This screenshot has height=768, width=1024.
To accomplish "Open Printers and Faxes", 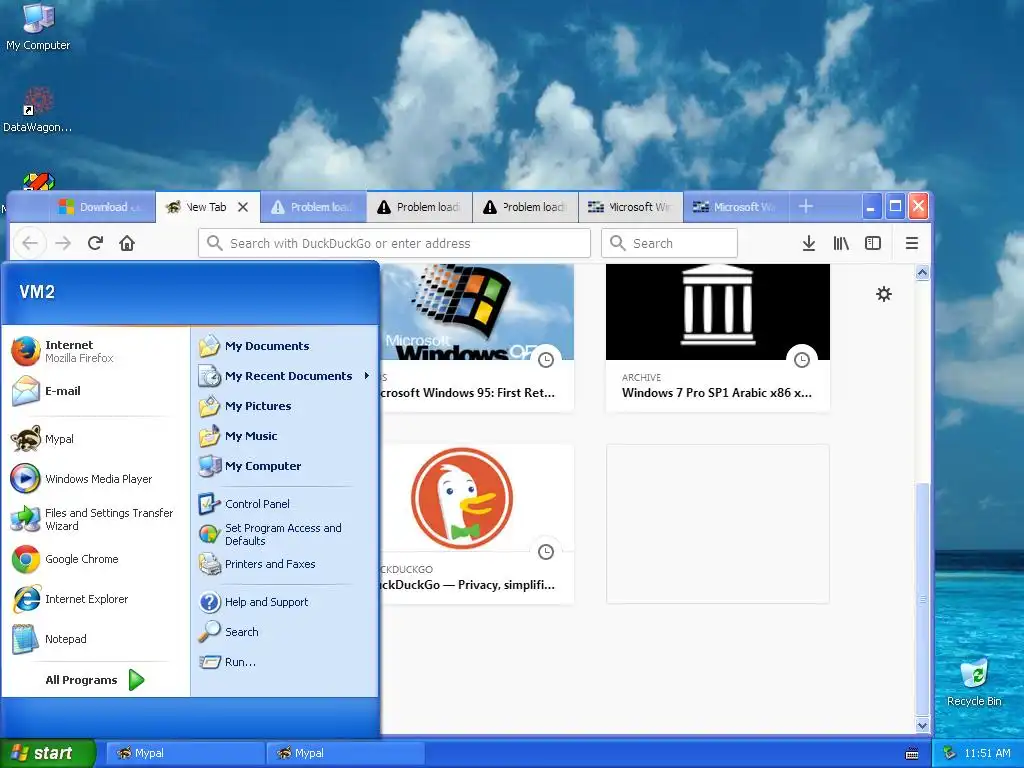I will click(285, 564).
